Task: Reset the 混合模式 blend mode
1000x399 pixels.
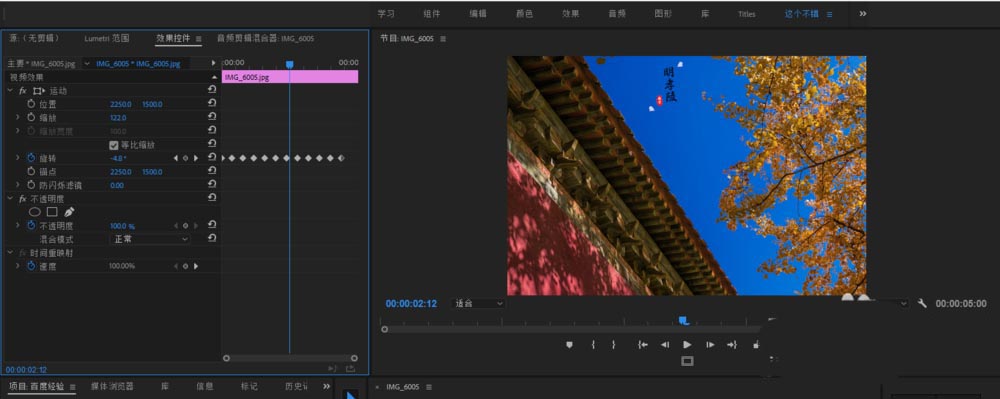Action: 212,238
